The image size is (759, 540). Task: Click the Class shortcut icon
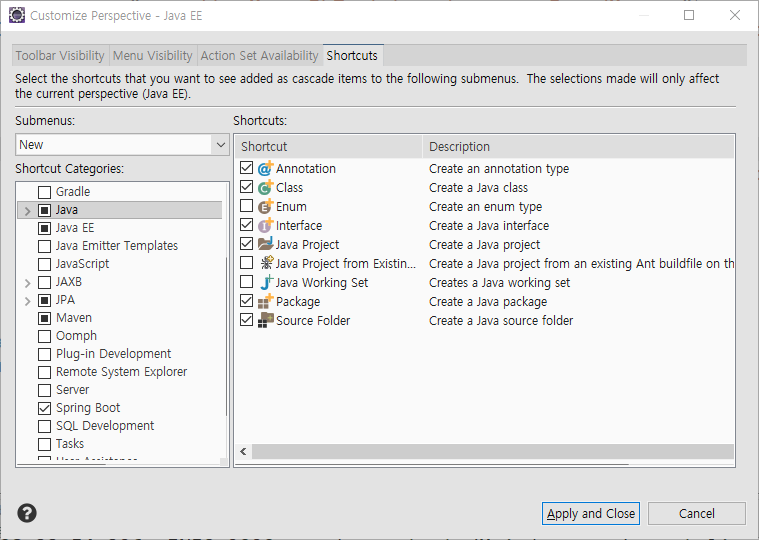[x=265, y=187]
